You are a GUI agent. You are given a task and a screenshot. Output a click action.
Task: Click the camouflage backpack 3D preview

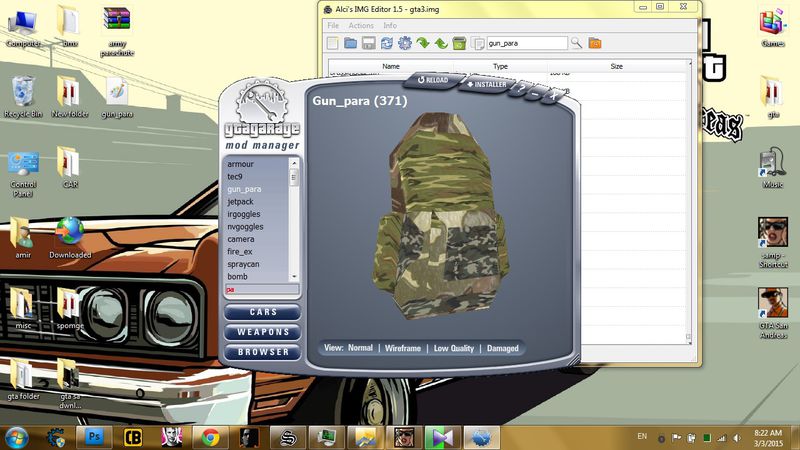pos(439,217)
